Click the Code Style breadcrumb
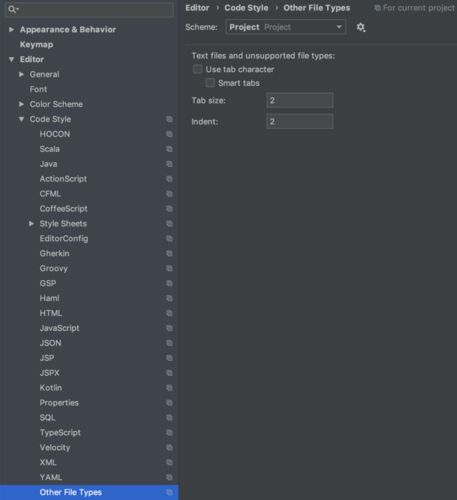Viewport: 457px width, 500px height. coord(246,8)
